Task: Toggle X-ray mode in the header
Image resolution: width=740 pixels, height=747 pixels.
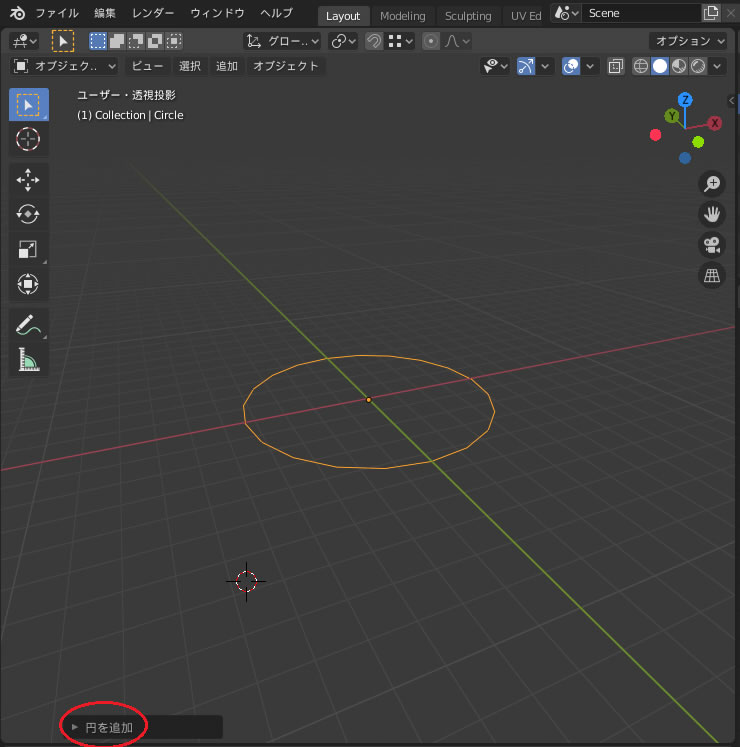Action: (x=616, y=66)
